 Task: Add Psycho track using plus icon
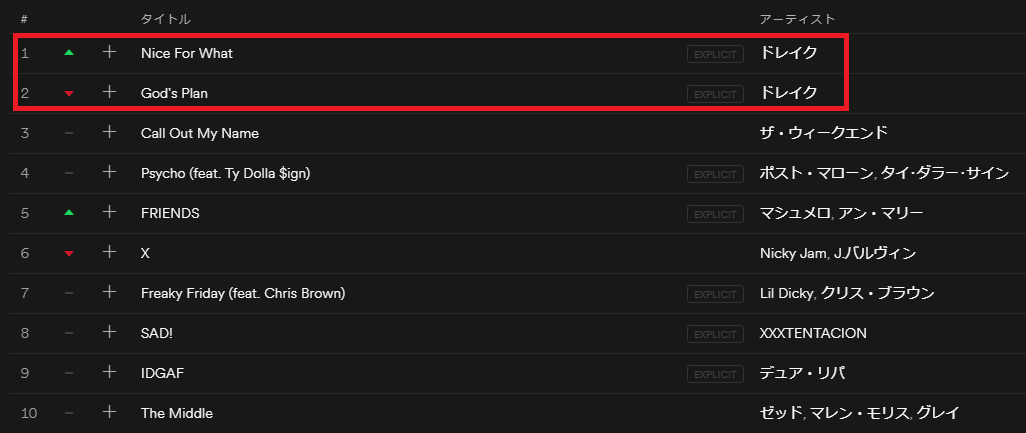coord(110,173)
